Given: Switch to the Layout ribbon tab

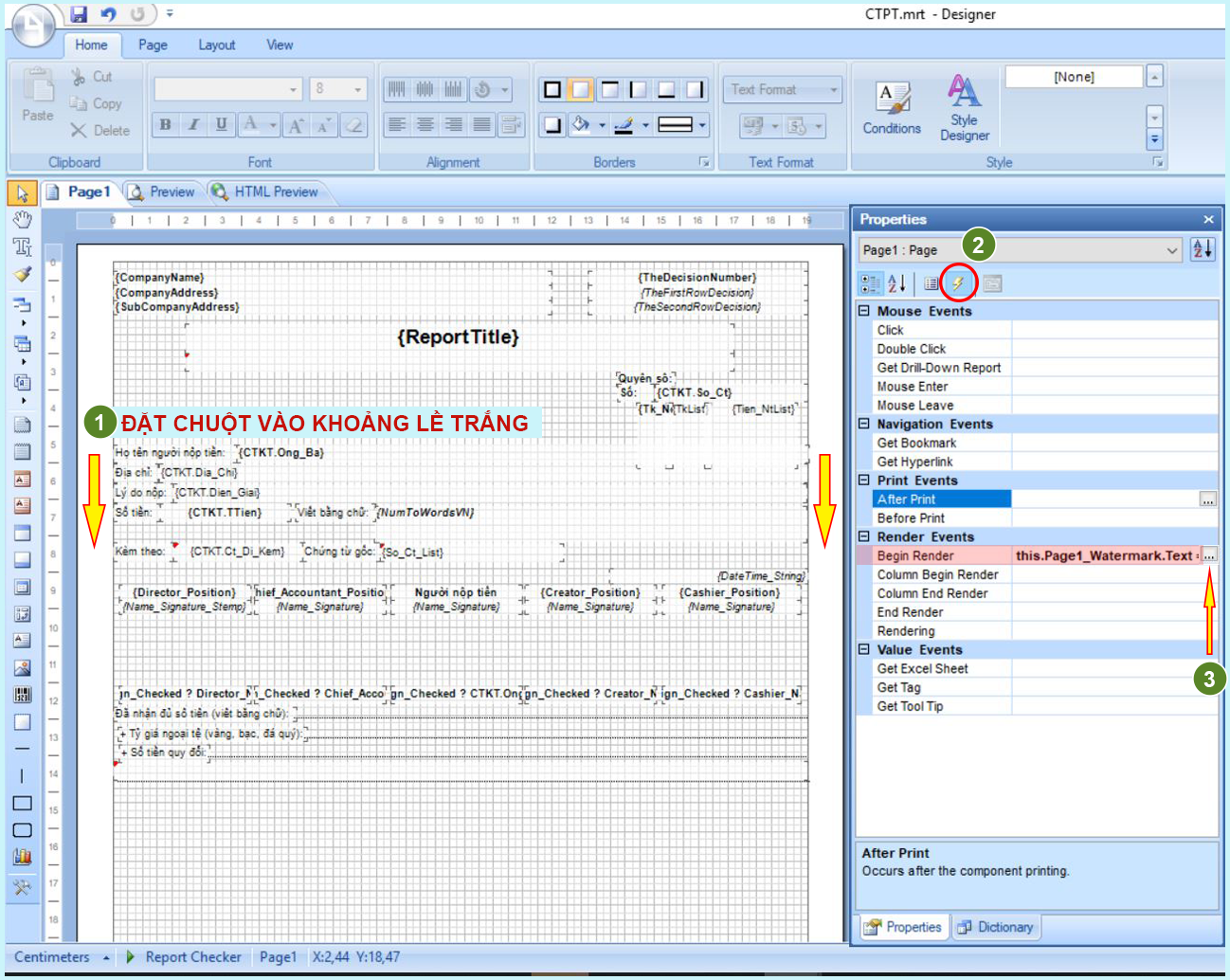Looking at the screenshot, I should (x=216, y=45).
